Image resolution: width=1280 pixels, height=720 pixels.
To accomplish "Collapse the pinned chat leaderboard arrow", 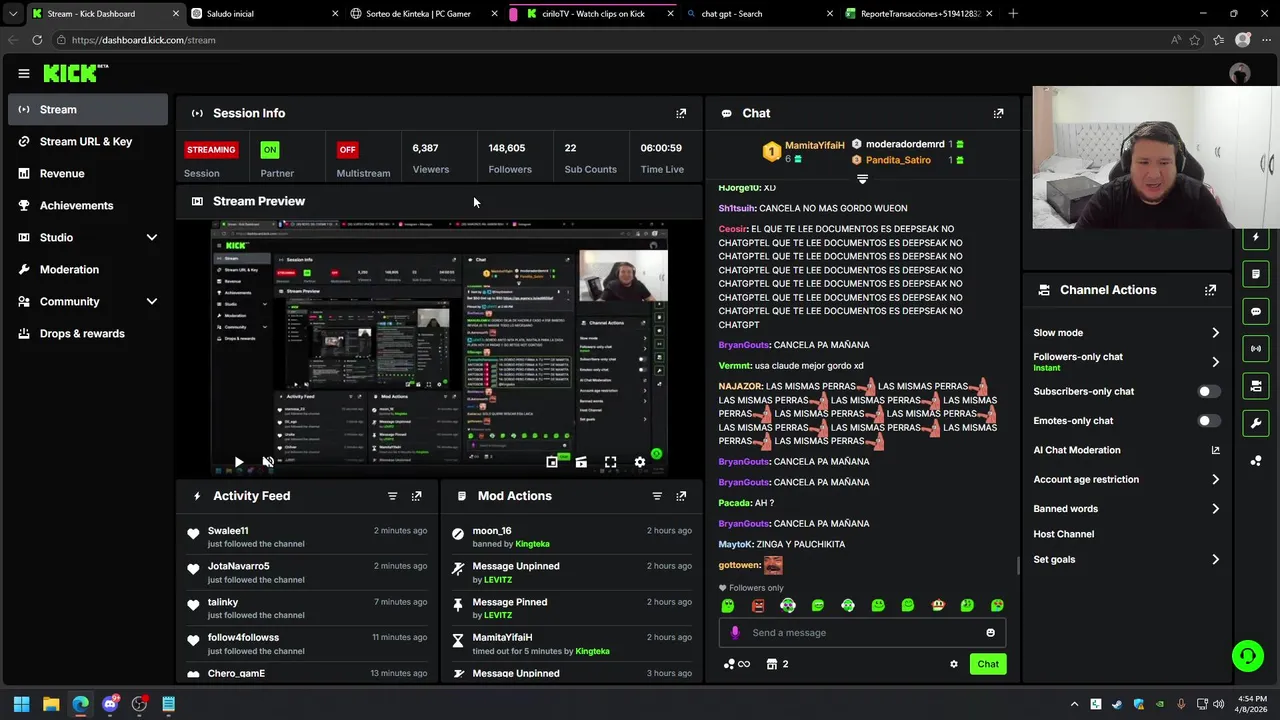I will (862, 179).
